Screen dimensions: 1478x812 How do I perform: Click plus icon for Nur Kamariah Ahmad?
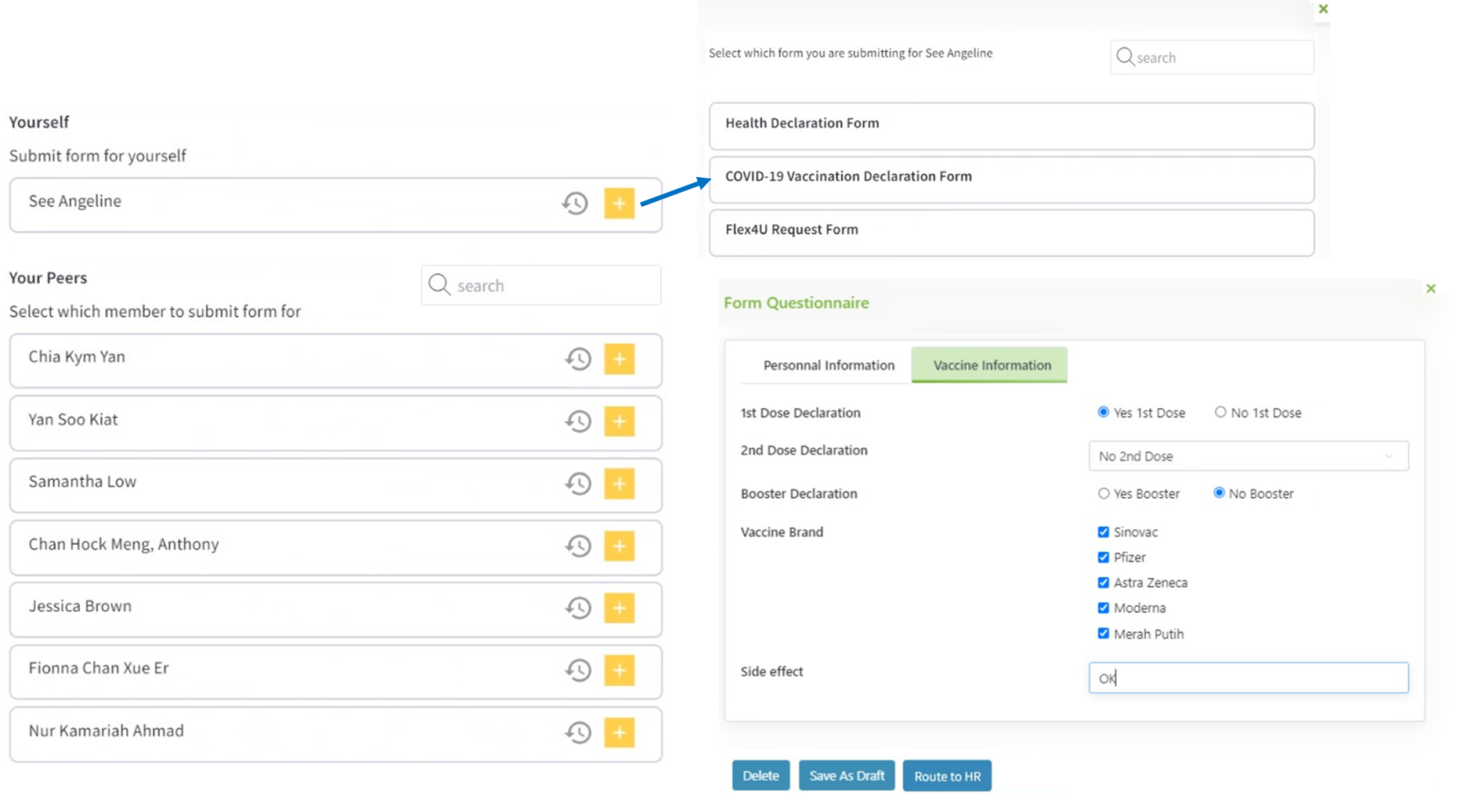point(619,732)
